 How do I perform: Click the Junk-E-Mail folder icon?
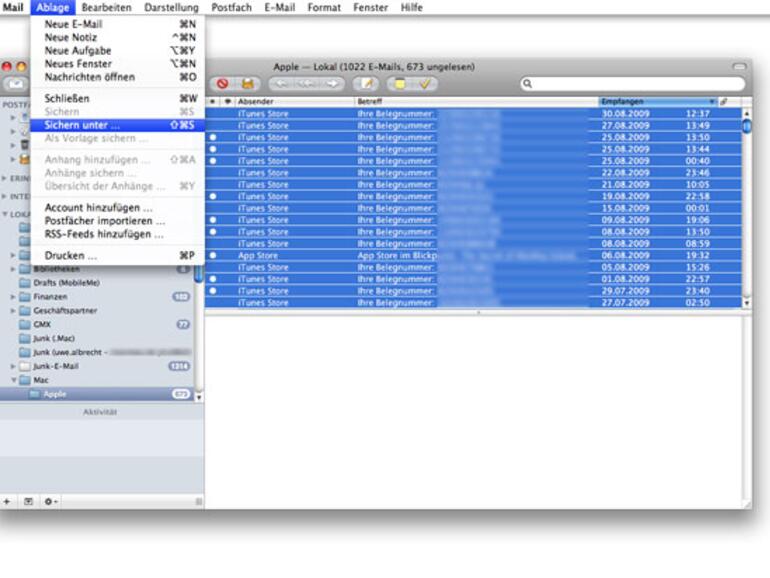pyautogui.click(x=25, y=366)
